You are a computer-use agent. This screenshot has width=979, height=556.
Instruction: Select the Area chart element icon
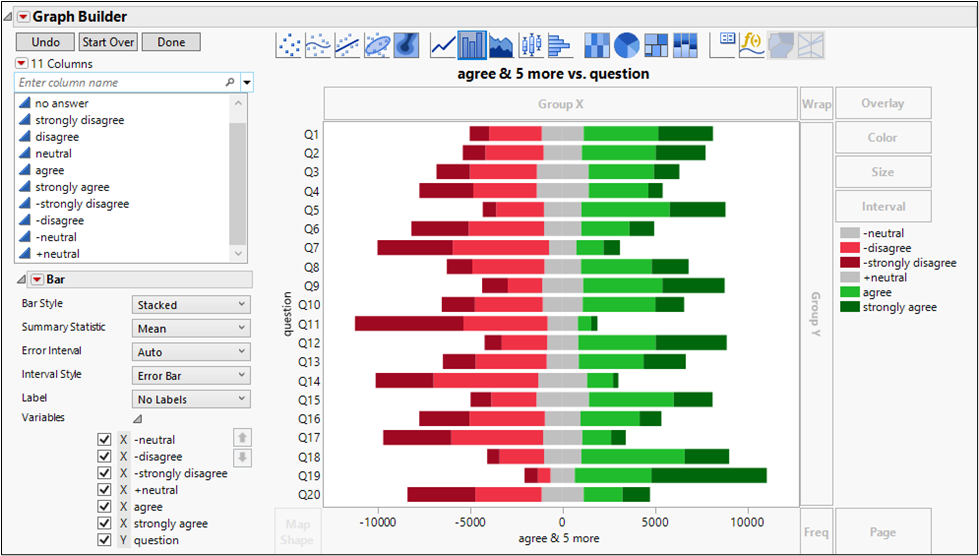click(501, 45)
